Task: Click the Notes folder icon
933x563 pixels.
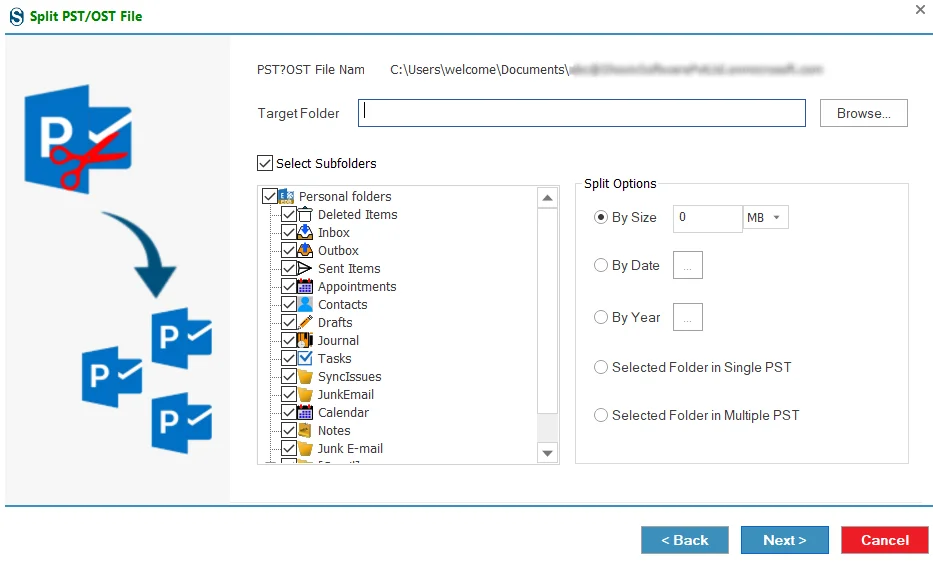Action: [x=305, y=430]
